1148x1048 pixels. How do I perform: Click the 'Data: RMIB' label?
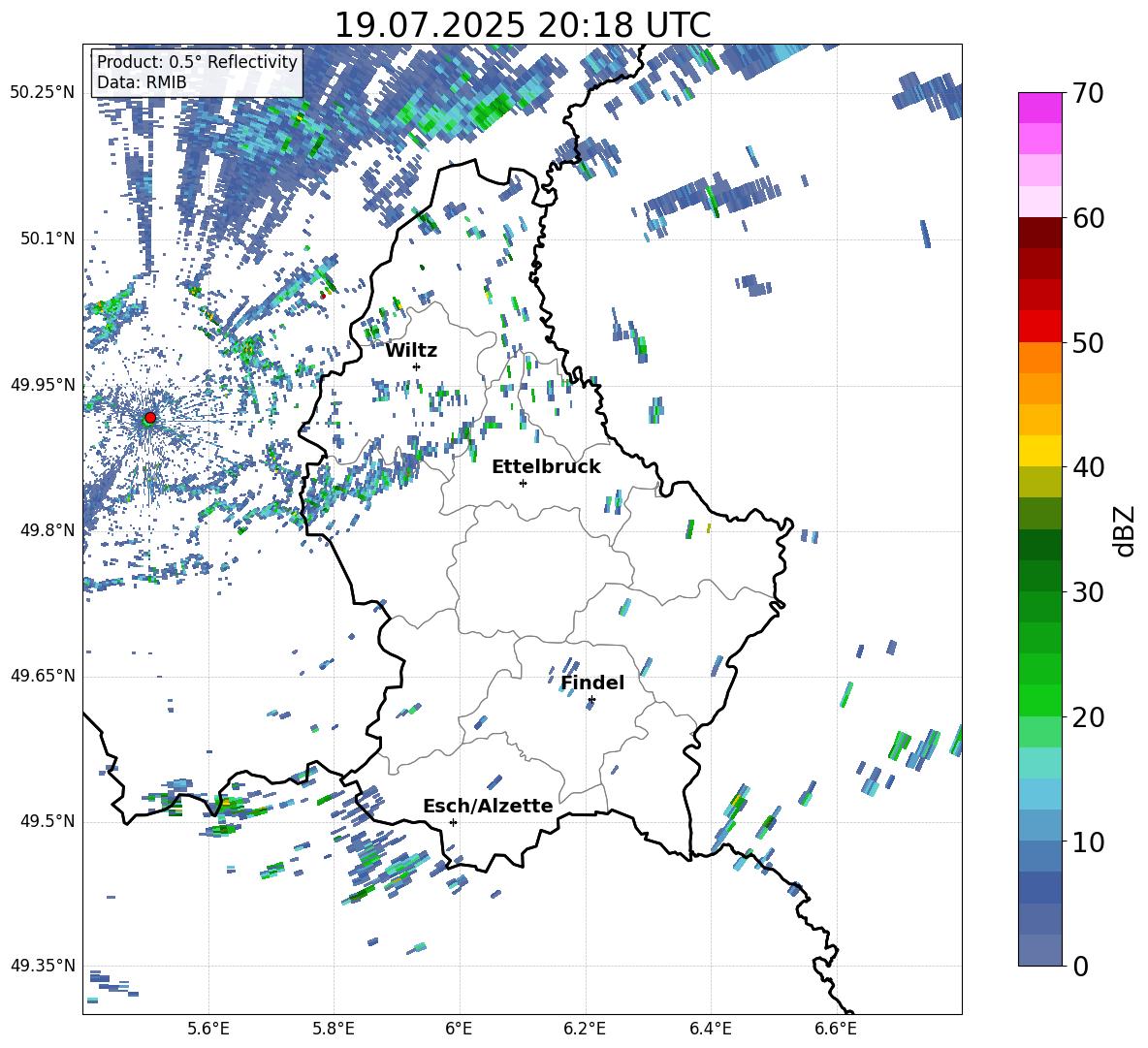142,82
